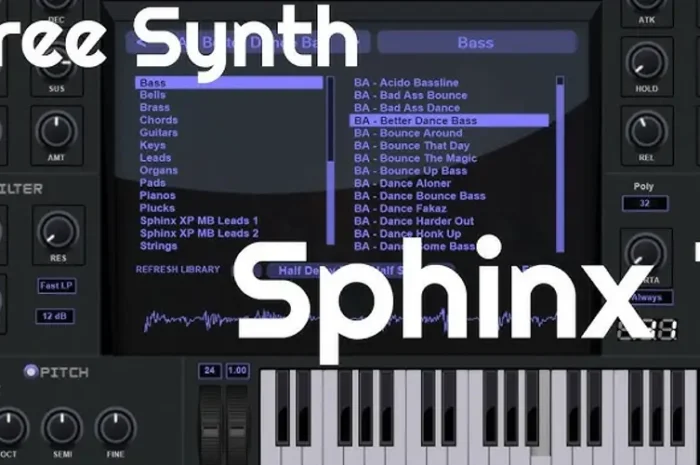Select the Pads category
The height and width of the screenshot is (465, 700).
(152, 183)
